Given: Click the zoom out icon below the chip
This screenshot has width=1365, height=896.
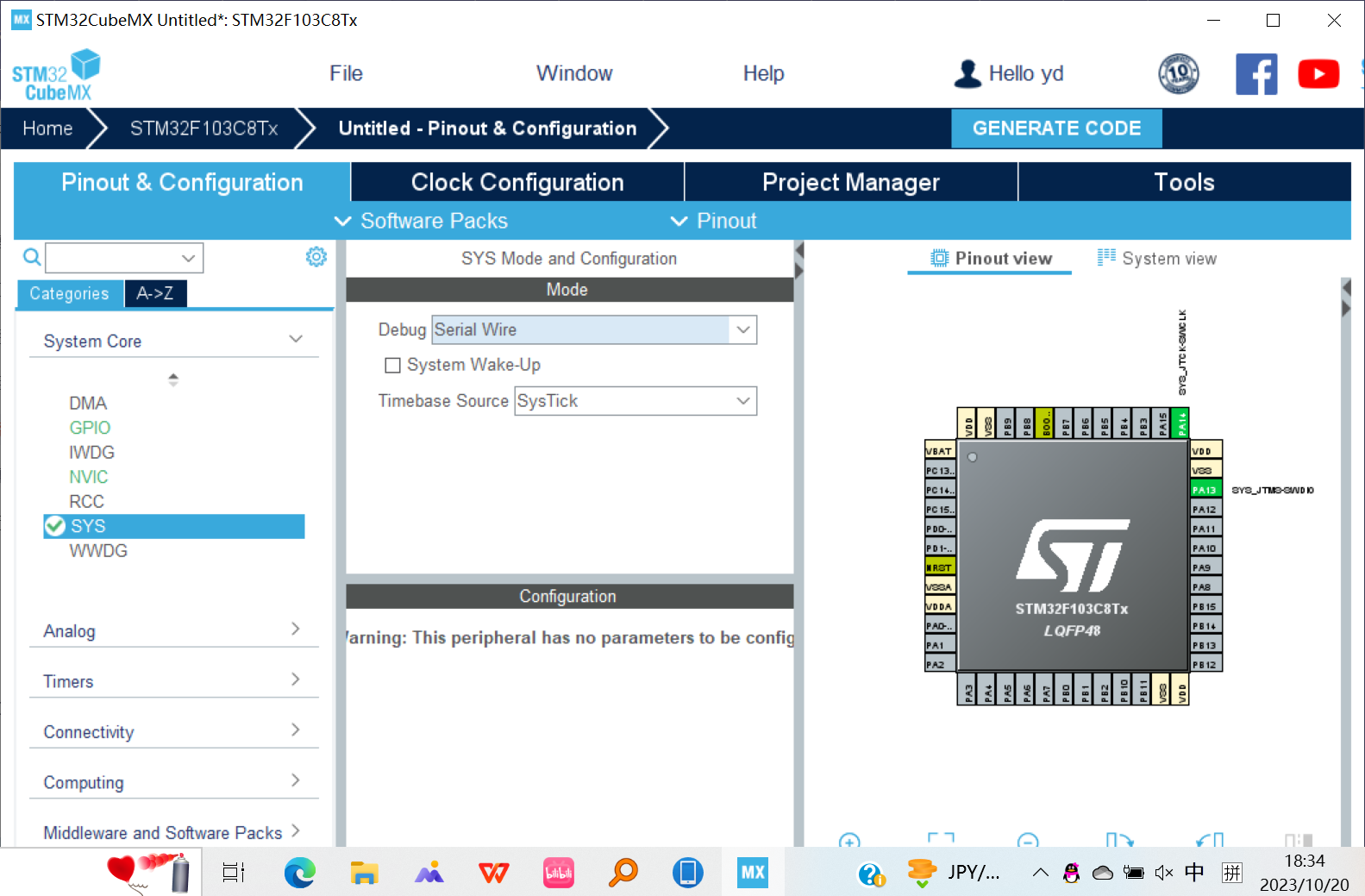Looking at the screenshot, I should (x=1028, y=840).
